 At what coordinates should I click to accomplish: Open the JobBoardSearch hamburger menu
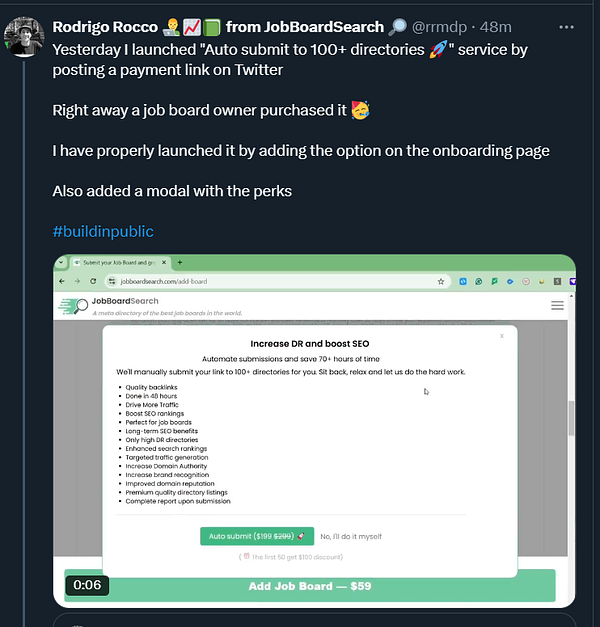coord(557,306)
